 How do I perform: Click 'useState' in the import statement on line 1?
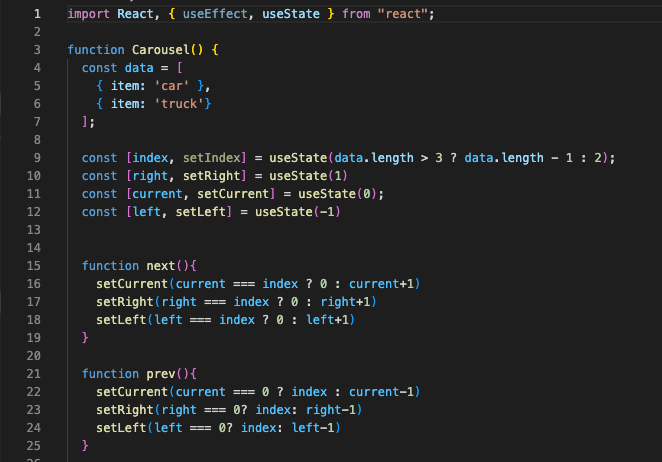click(x=291, y=14)
